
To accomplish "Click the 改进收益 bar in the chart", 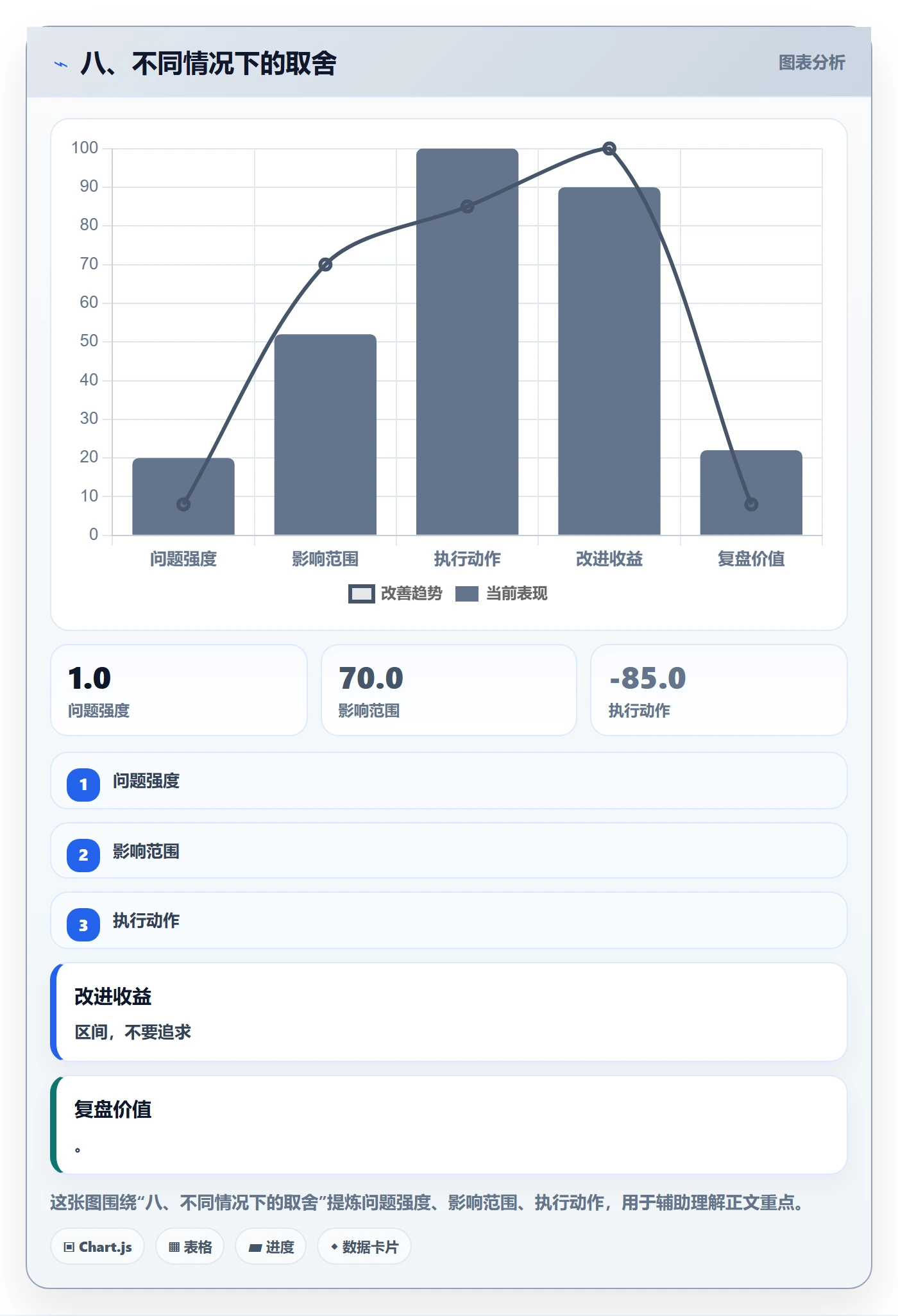I will click(609, 361).
